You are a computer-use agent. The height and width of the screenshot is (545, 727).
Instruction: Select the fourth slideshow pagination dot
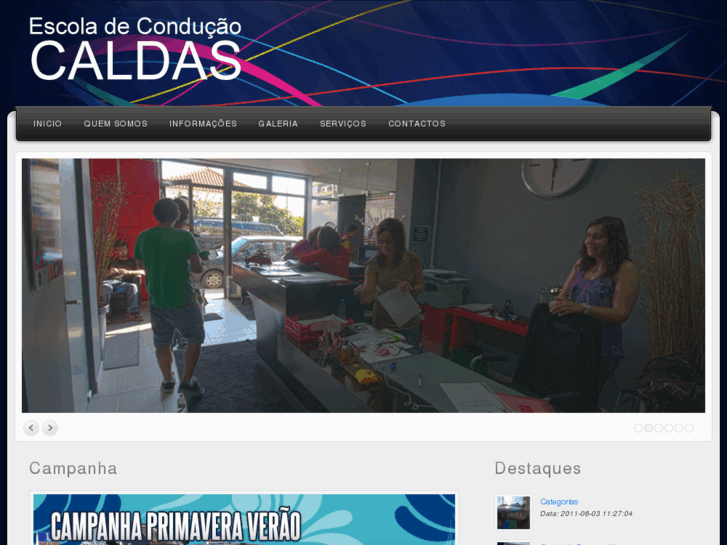pos(669,428)
